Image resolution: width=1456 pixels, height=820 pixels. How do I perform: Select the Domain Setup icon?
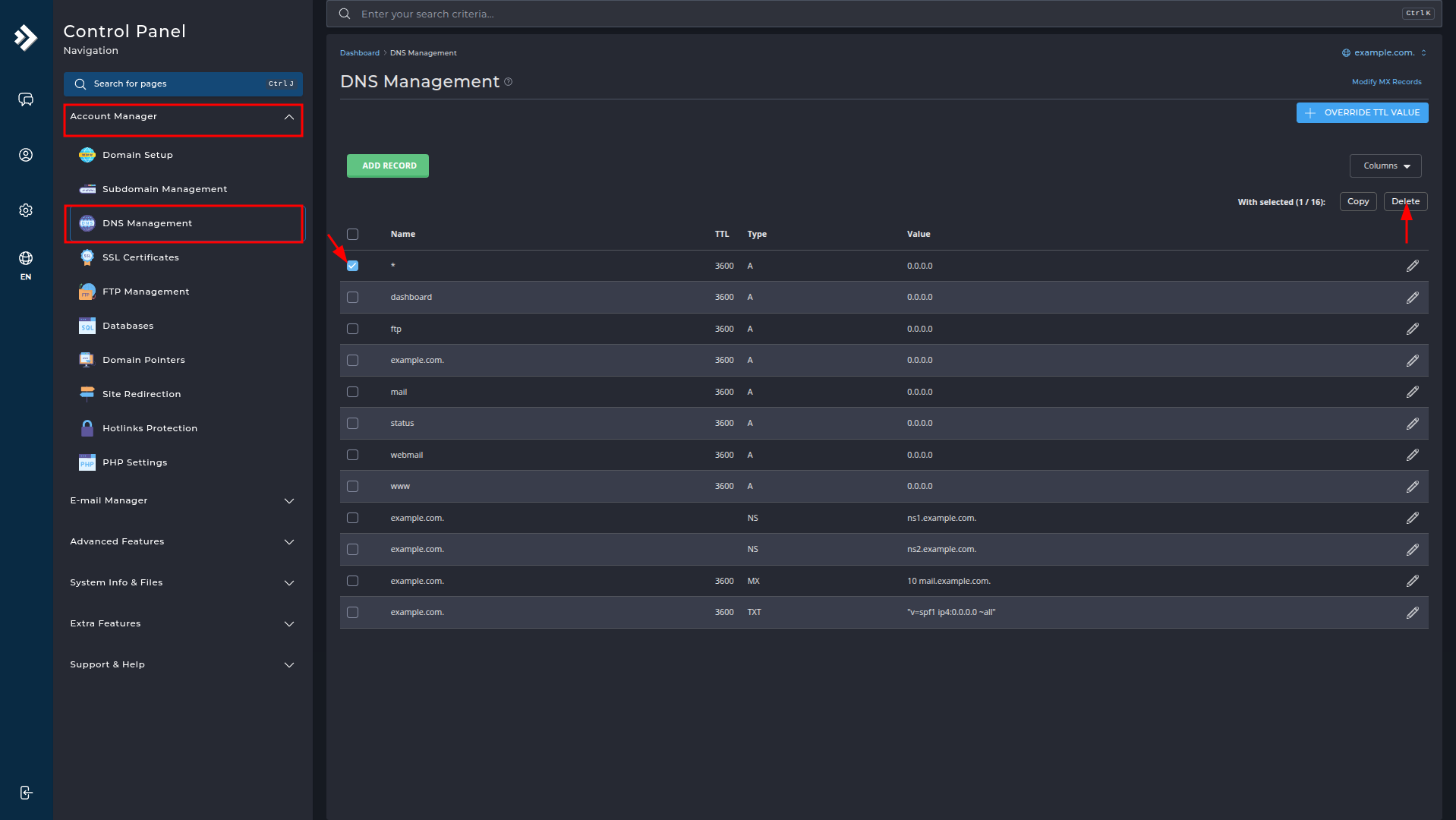(87, 155)
